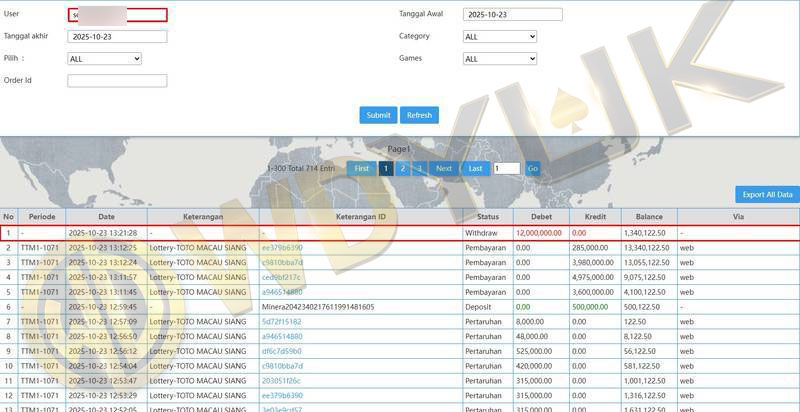Select page 3 in pagination

click(419, 168)
